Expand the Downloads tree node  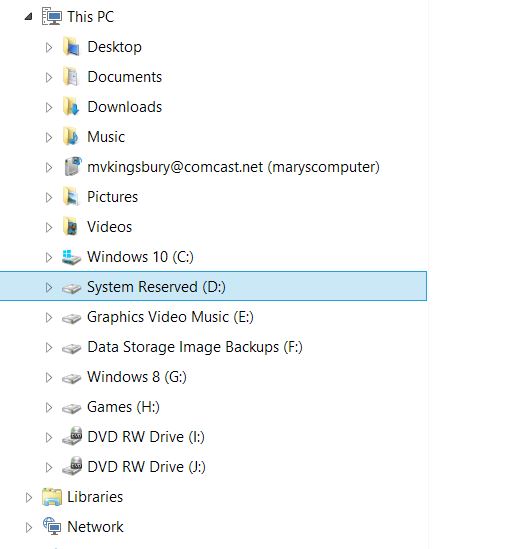pyautogui.click(x=49, y=107)
